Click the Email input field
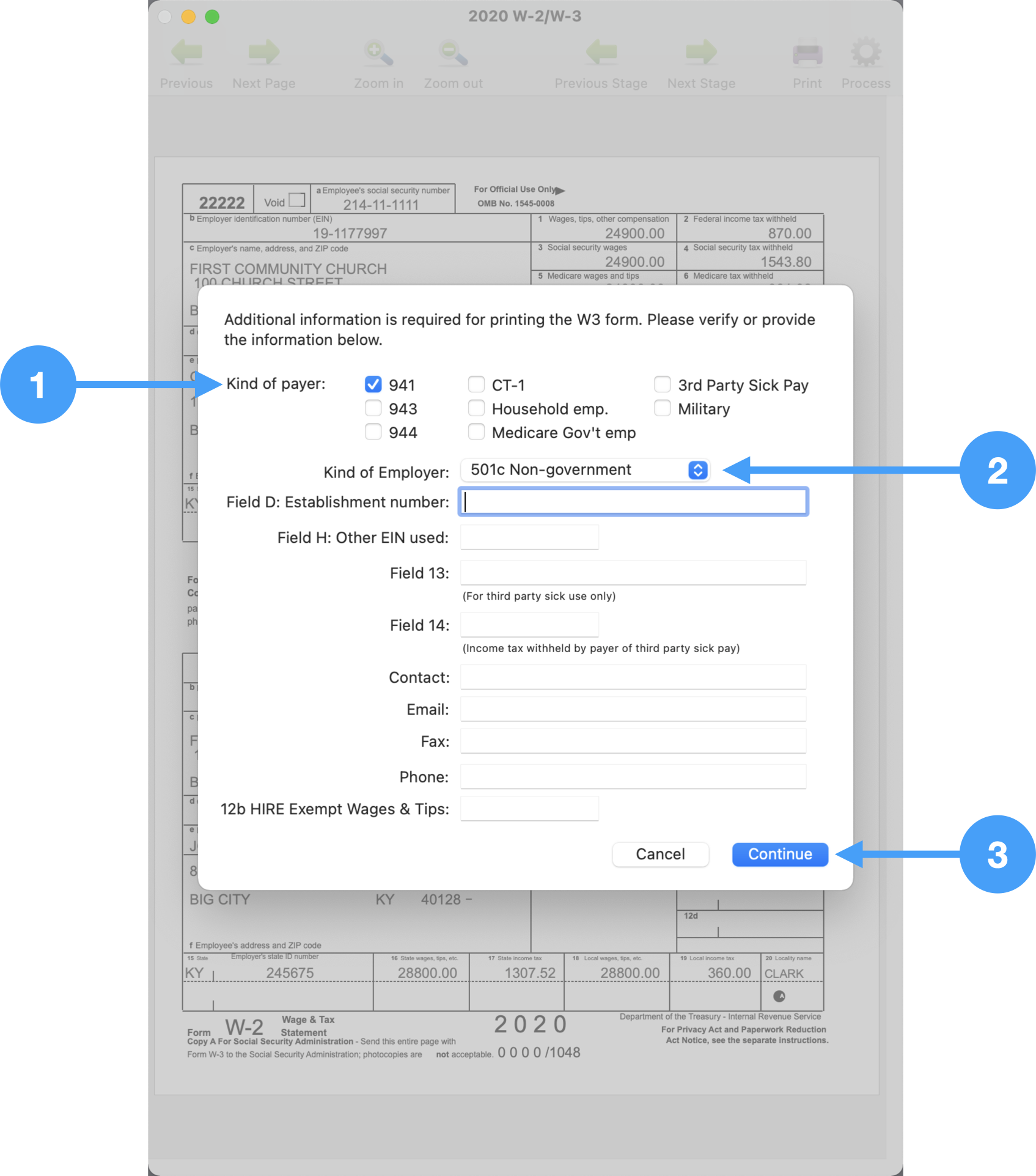Screen dimensions: 1036x1176 click(633, 709)
